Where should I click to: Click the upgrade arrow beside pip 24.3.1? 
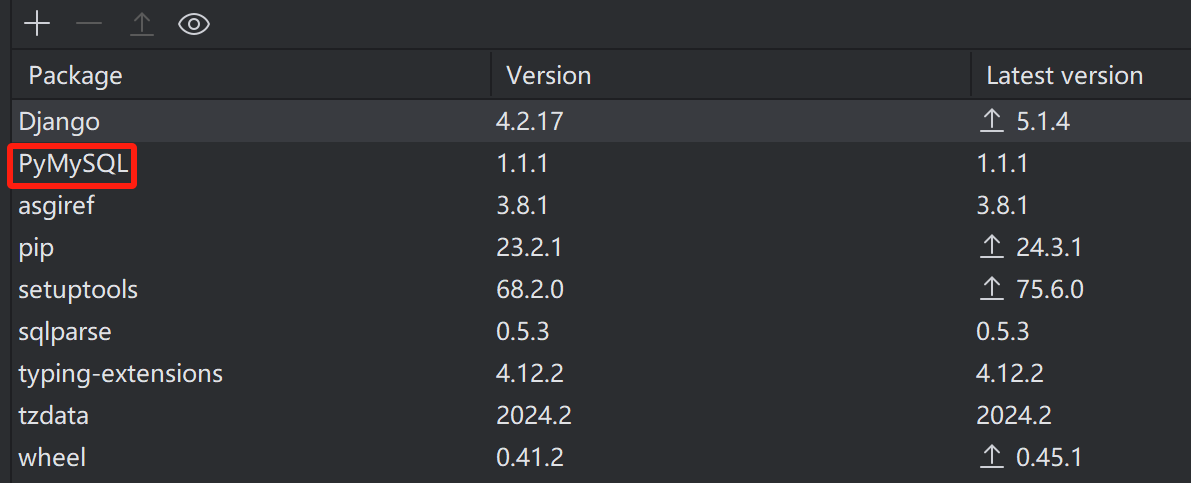pyautogui.click(x=991, y=247)
